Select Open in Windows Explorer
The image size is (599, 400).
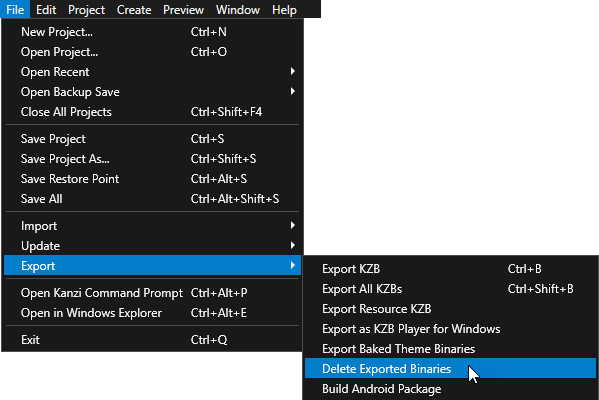152,313
